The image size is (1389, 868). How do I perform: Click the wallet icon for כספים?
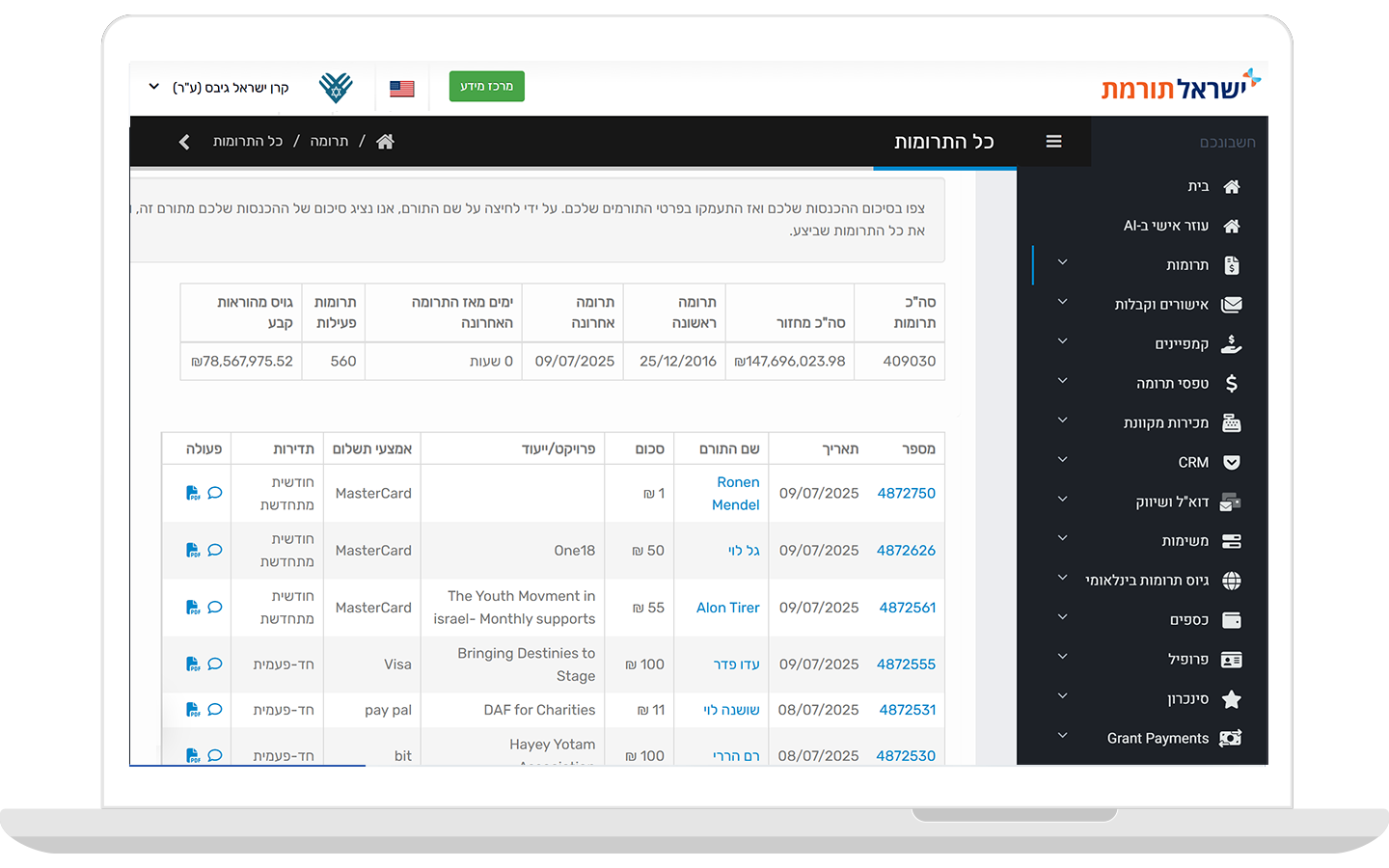[1232, 620]
